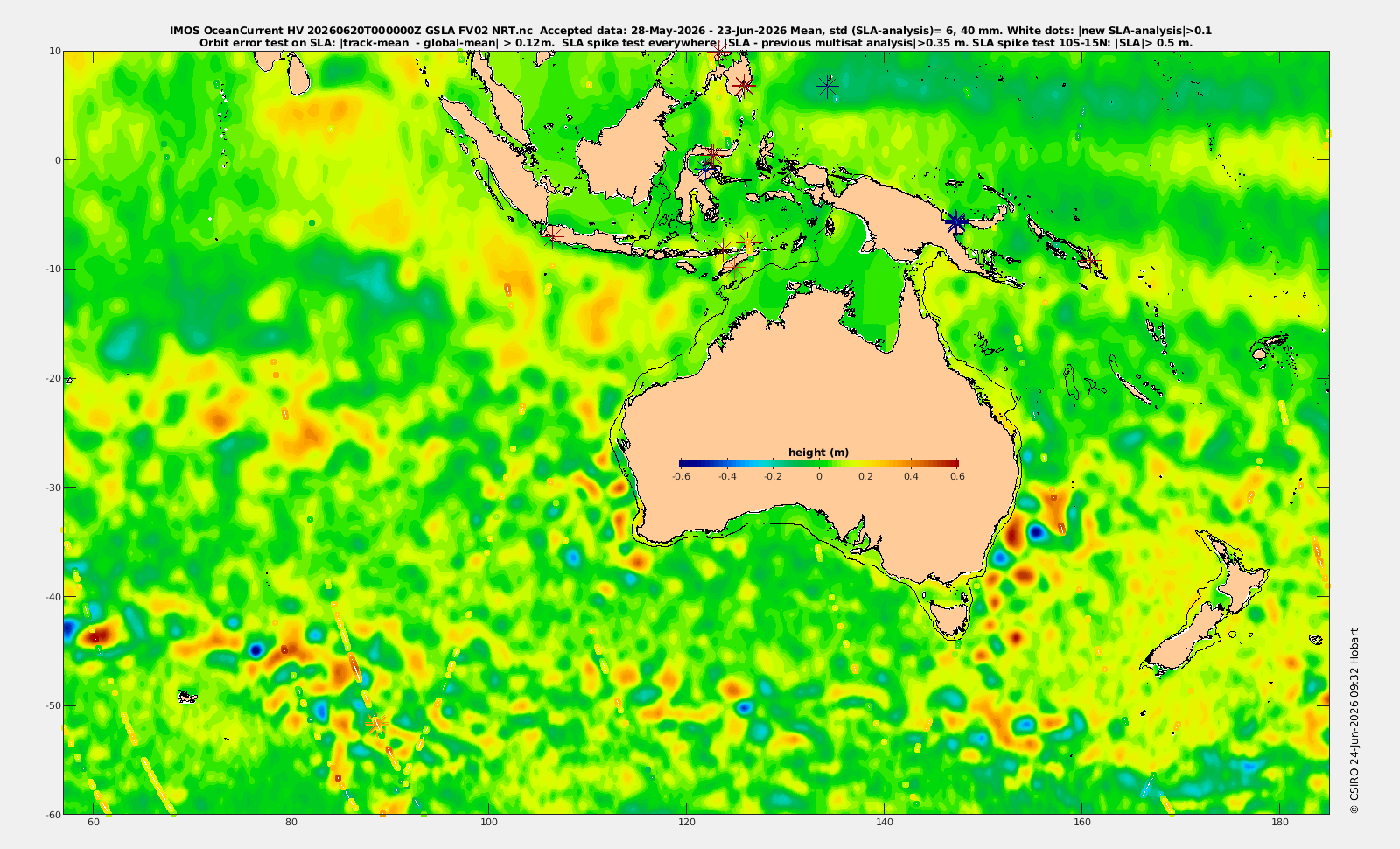Click the Tasmania landmass
This screenshot has width=1400, height=849.
click(x=950, y=616)
